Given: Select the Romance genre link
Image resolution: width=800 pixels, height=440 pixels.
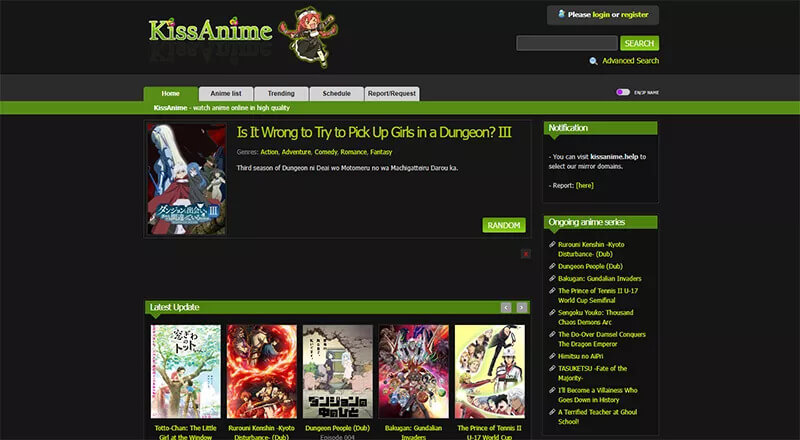Looking at the screenshot, I should pyautogui.click(x=354, y=152).
